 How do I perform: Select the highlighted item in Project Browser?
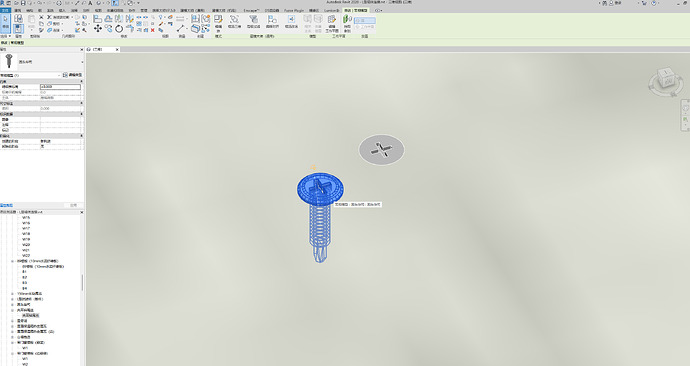(x=31, y=315)
